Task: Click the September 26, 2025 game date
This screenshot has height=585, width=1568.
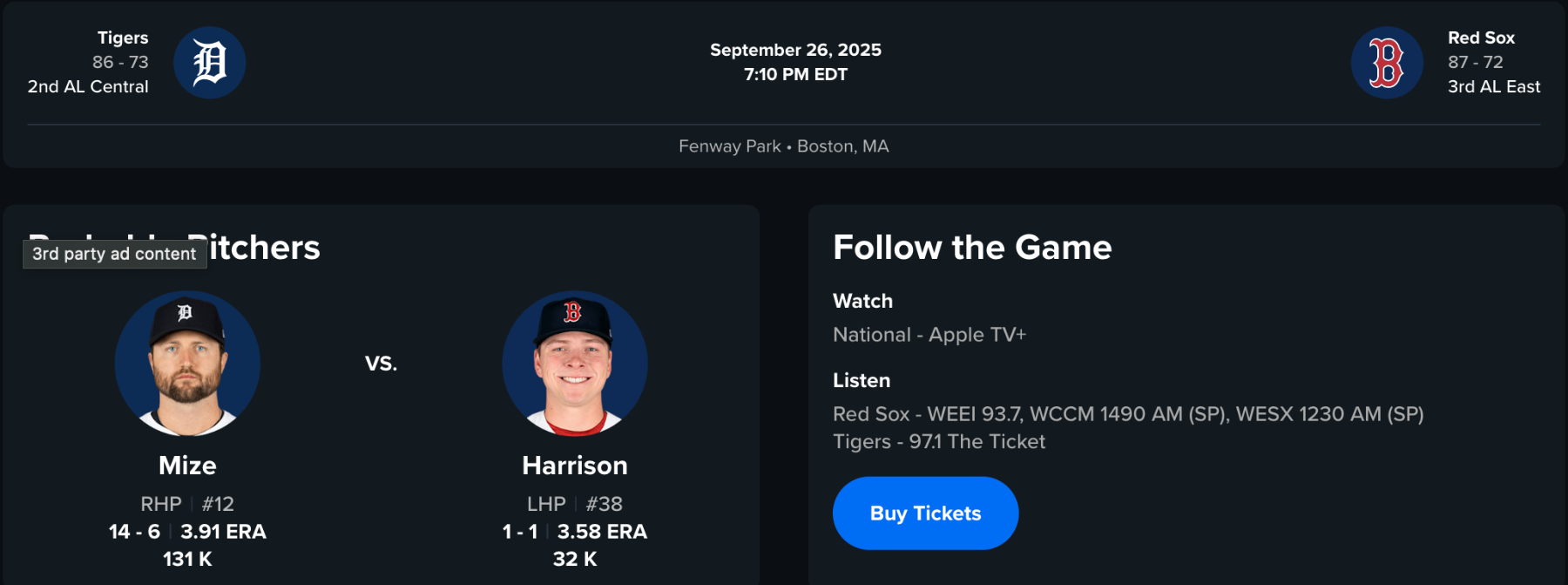Action: point(795,50)
